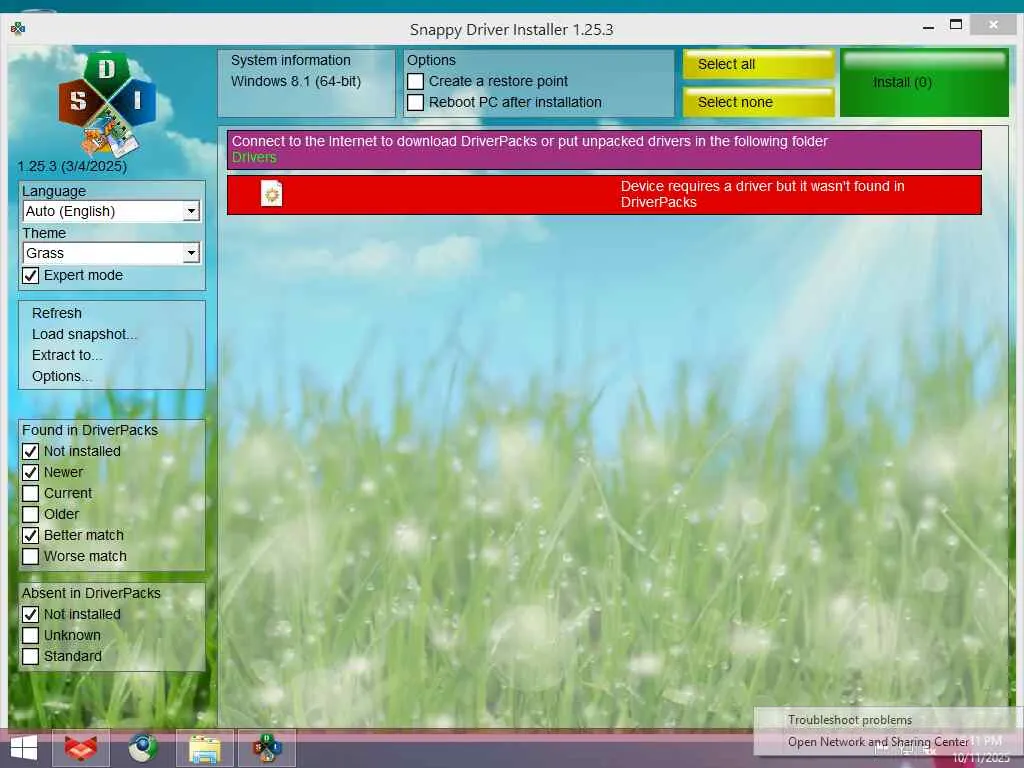This screenshot has width=1024, height=768.
Task: Open the red taskbar app icon
Action: coord(81,748)
